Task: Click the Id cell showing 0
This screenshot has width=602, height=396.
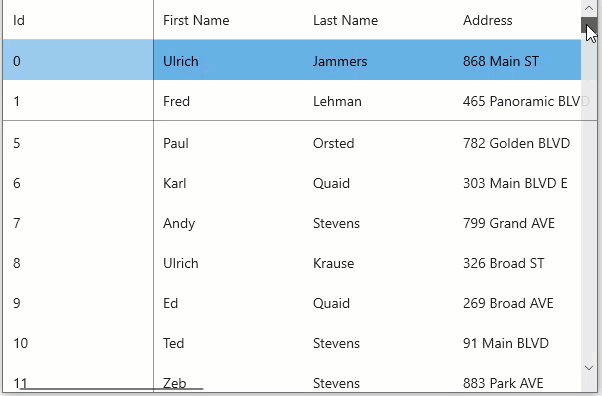Action: pos(78,60)
